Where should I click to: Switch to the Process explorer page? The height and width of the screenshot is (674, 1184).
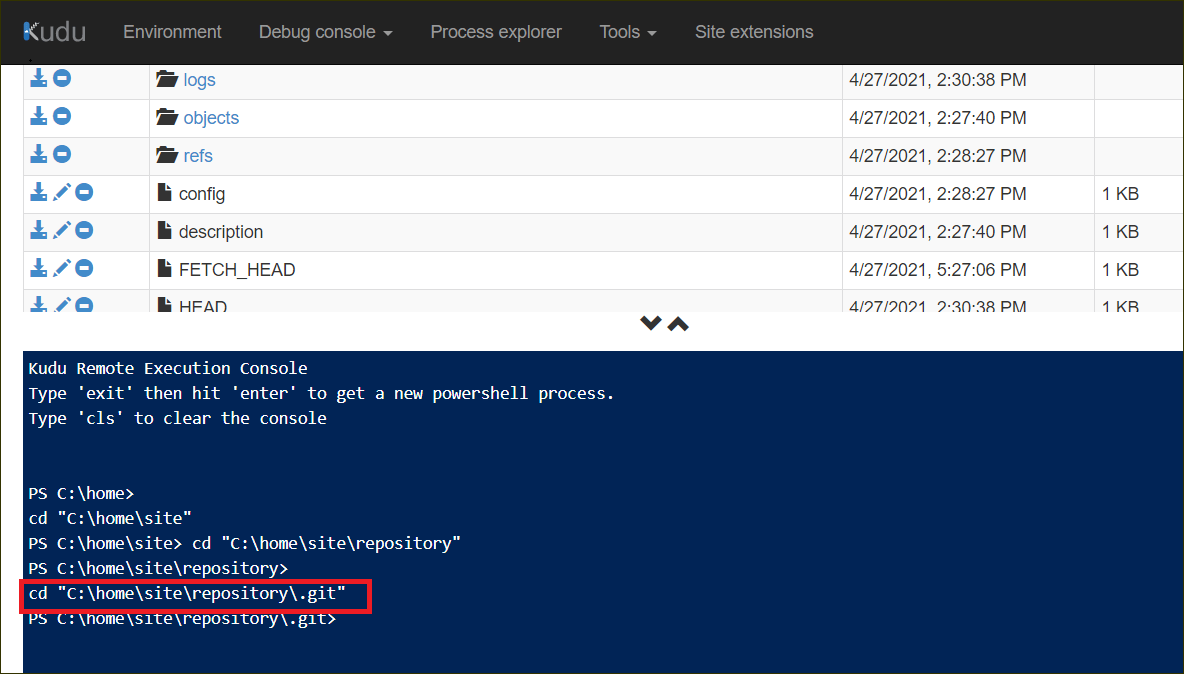(496, 32)
